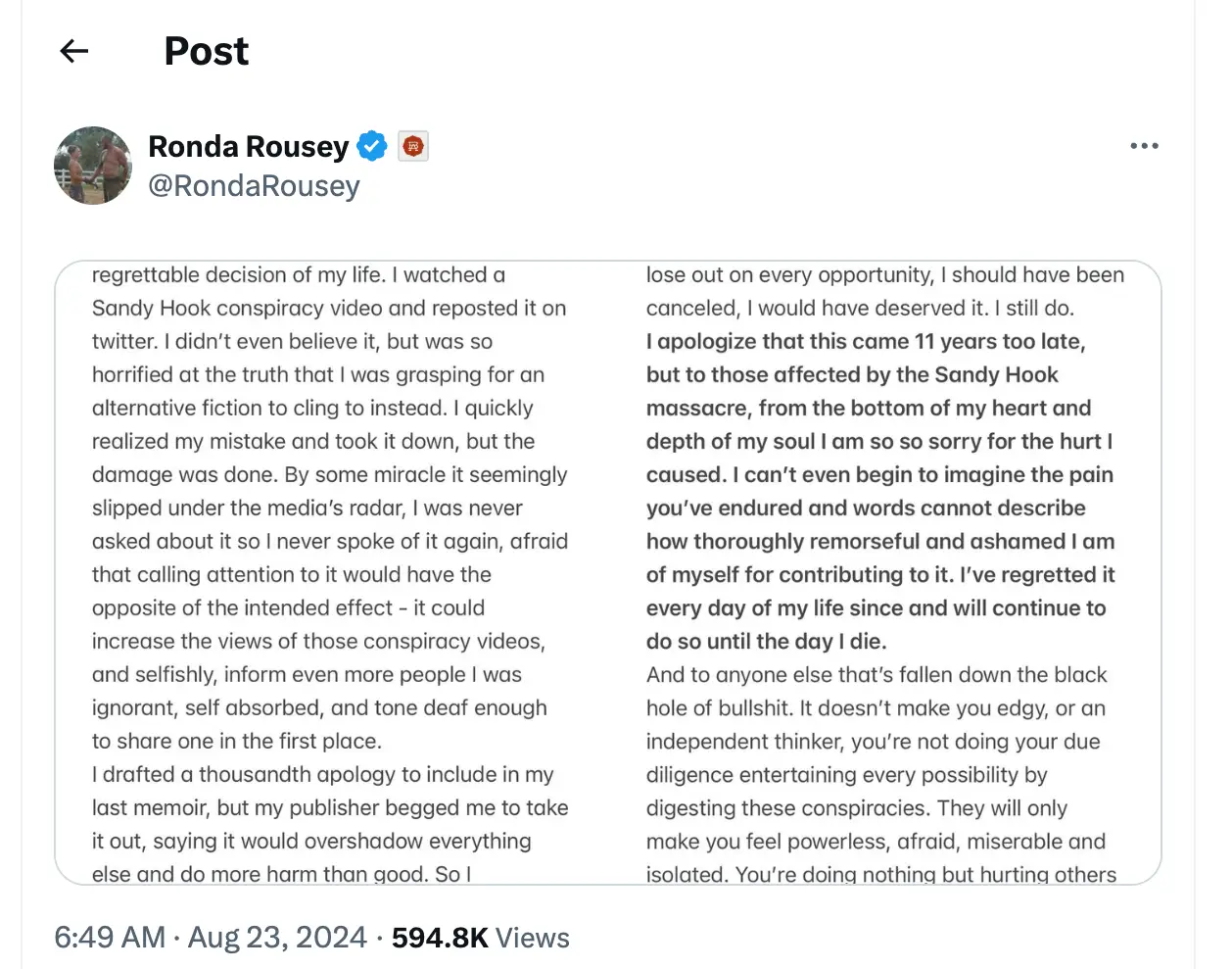This screenshot has width=1232, height=969.
Task: Click the line mentioning Sandy Hook conspiracy video
Action: 329,308
